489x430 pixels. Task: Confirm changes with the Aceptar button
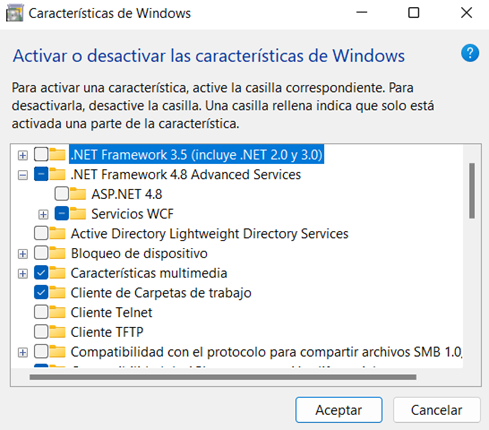tap(339, 410)
